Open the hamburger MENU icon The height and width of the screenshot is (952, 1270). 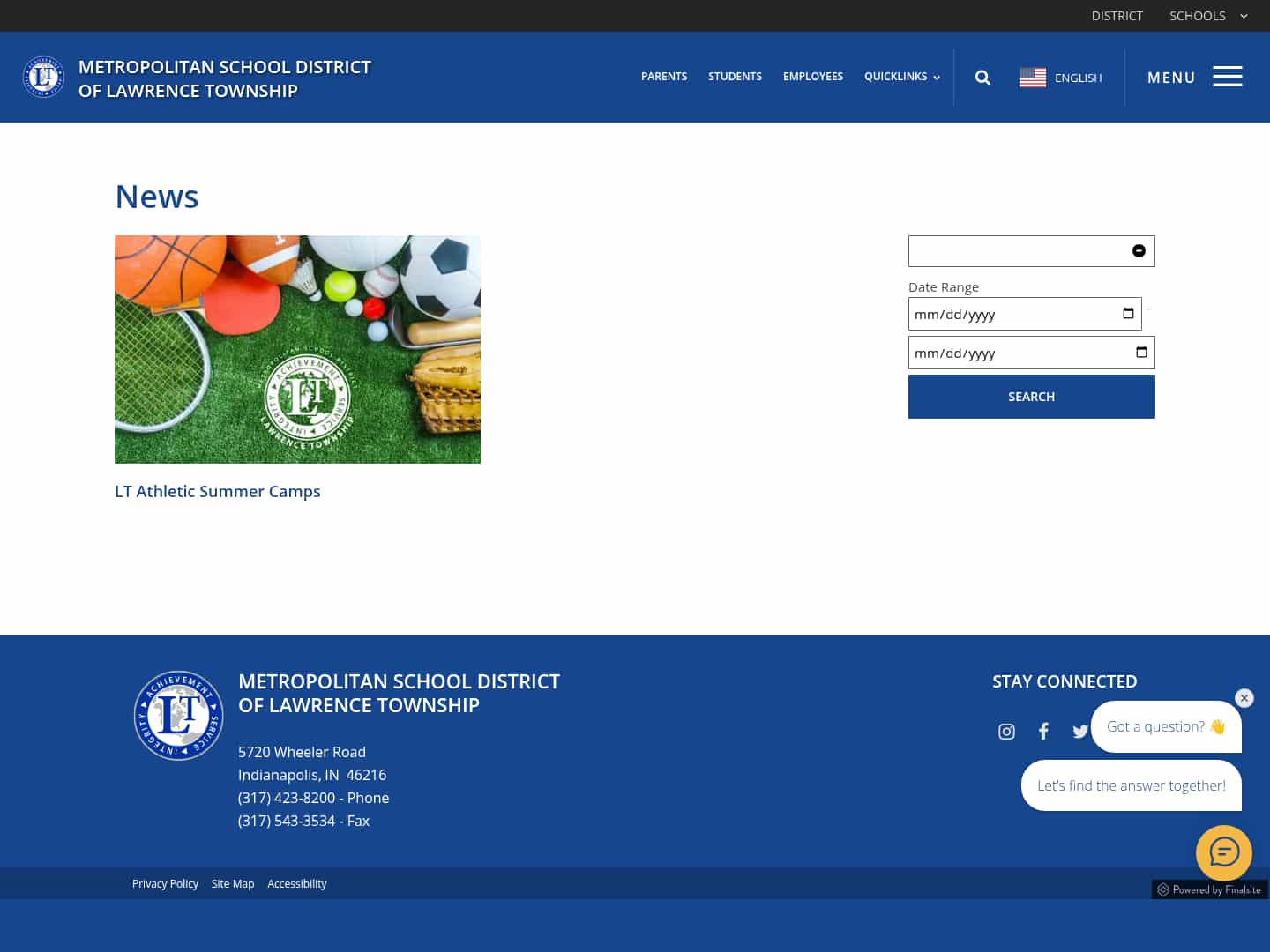tap(1228, 77)
